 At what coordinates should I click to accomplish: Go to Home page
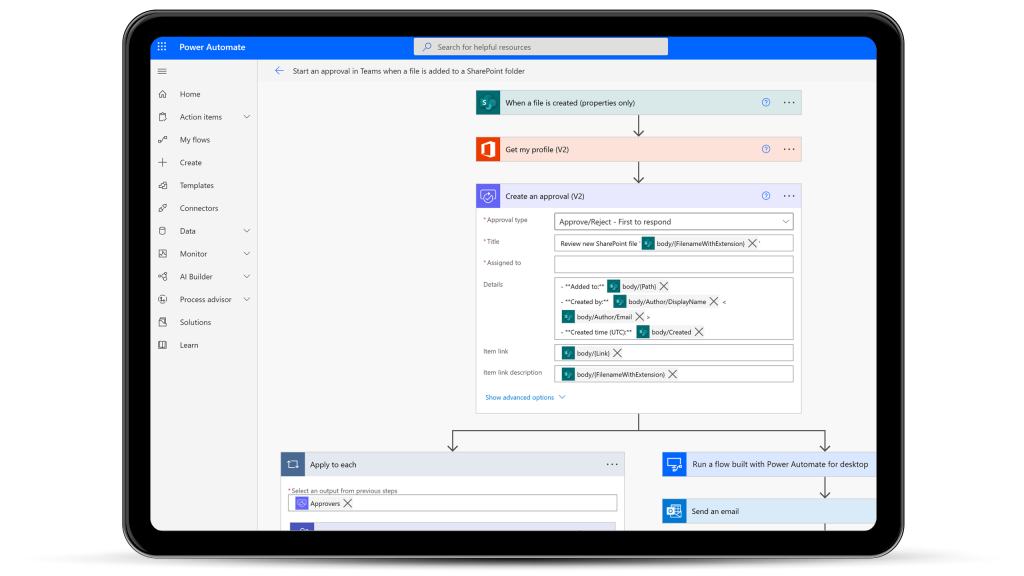190,94
